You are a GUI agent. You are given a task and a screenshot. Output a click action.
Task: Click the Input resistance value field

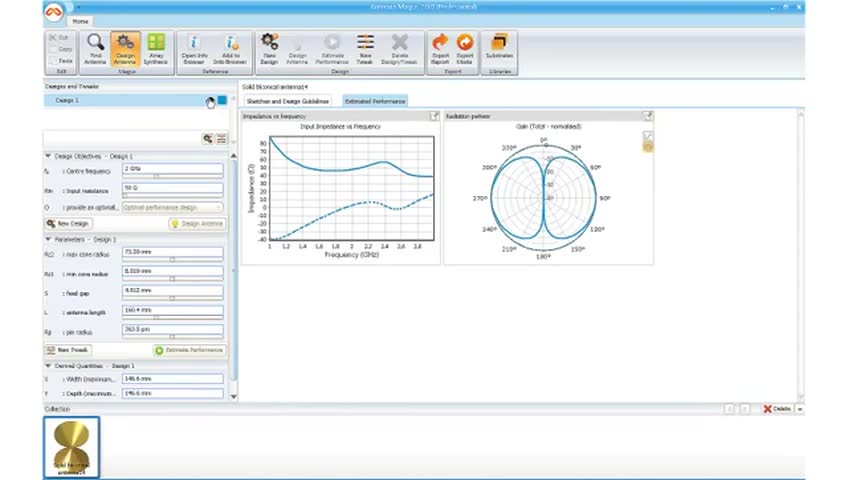point(173,188)
